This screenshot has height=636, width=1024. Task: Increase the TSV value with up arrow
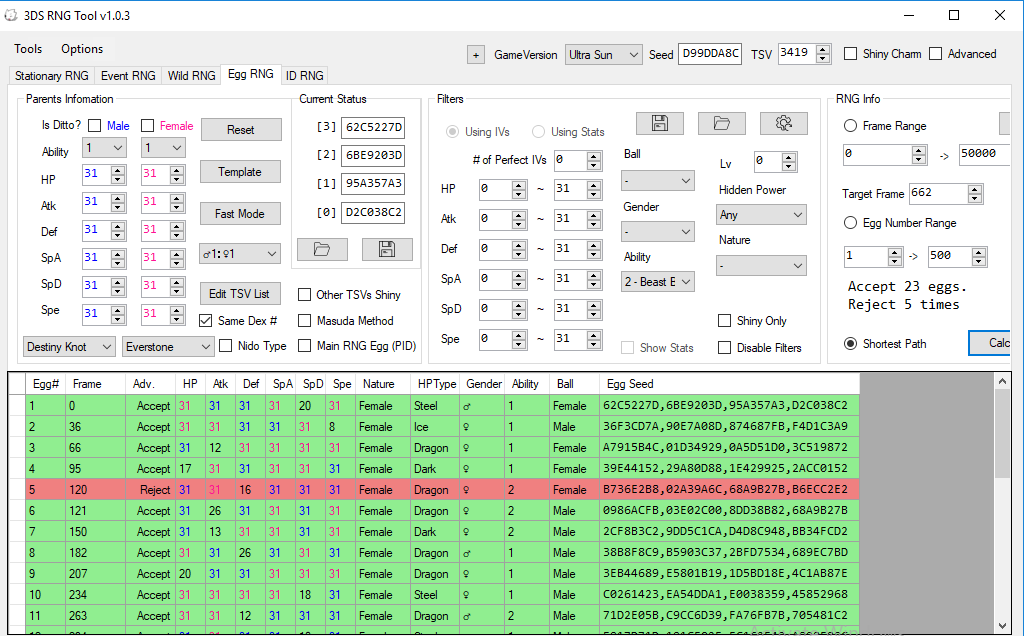[x=823, y=49]
